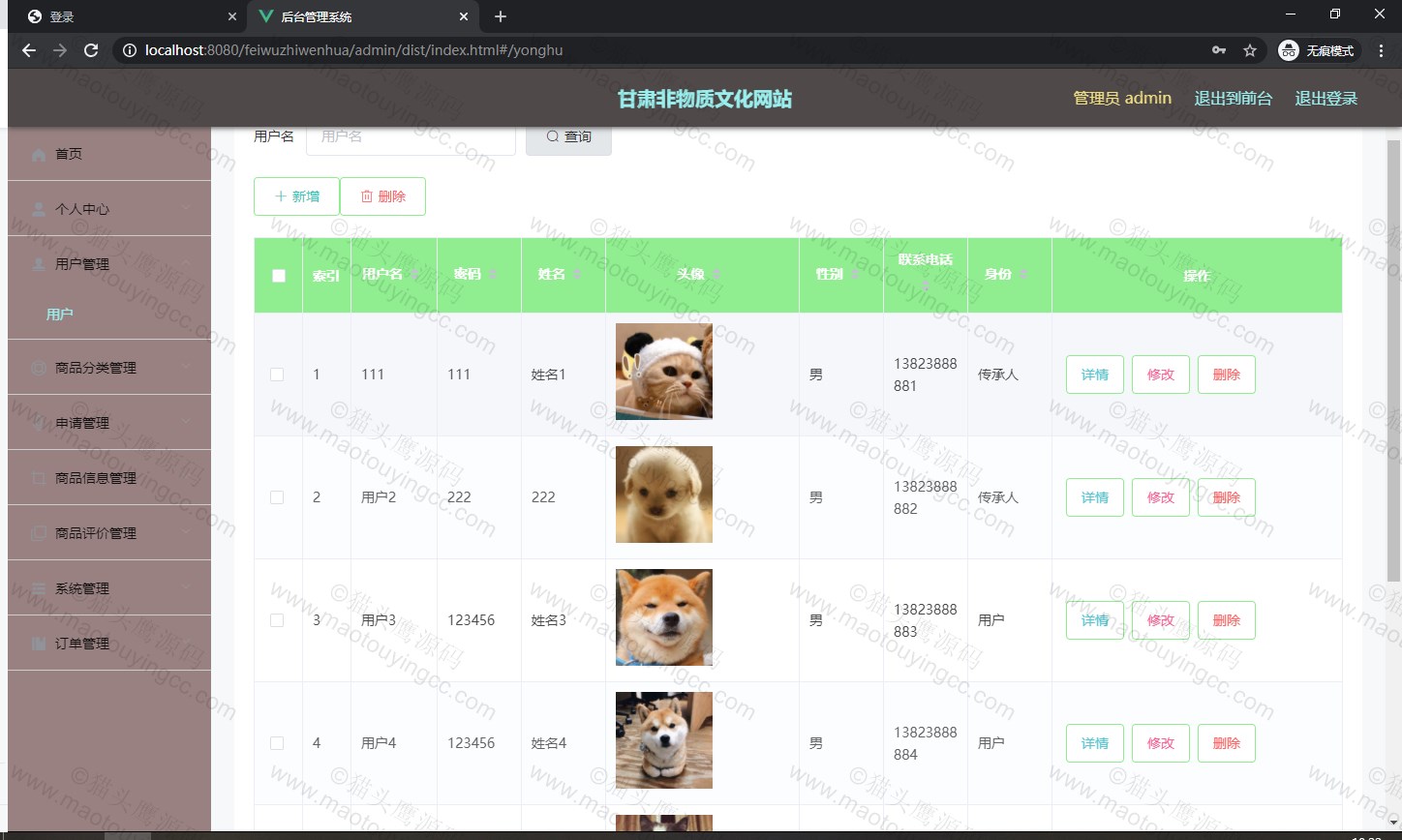Check the checkbox for row 3 (用户3)
1402x840 pixels.
pos(277,620)
